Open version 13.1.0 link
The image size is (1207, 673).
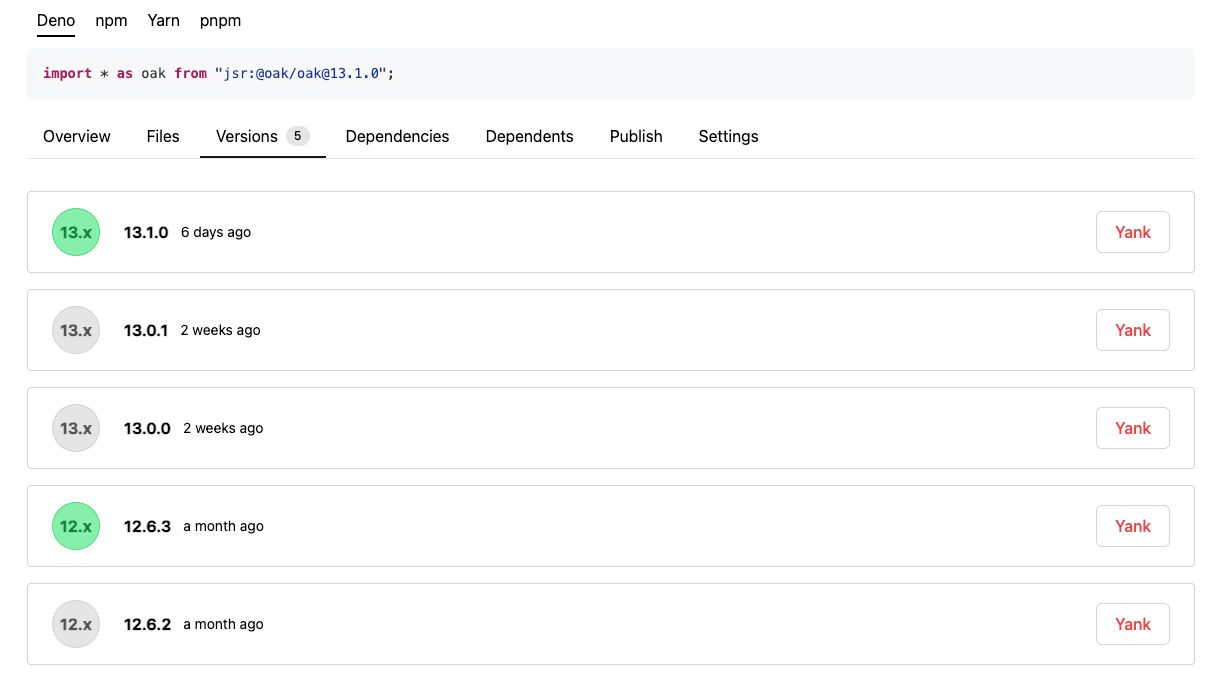tap(146, 232)
